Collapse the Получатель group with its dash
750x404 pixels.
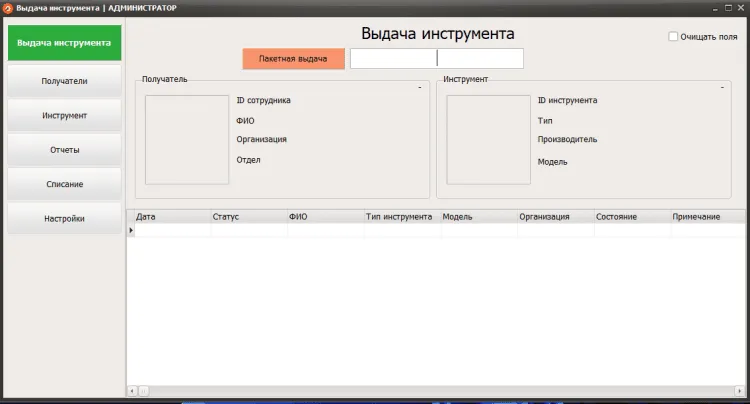click(419, 87)
